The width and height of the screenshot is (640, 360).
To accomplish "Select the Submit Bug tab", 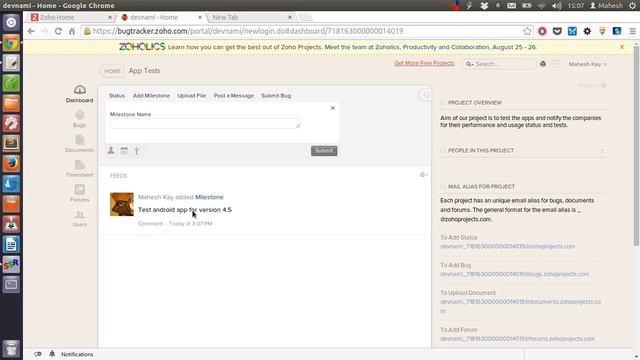I will point(276,96).
